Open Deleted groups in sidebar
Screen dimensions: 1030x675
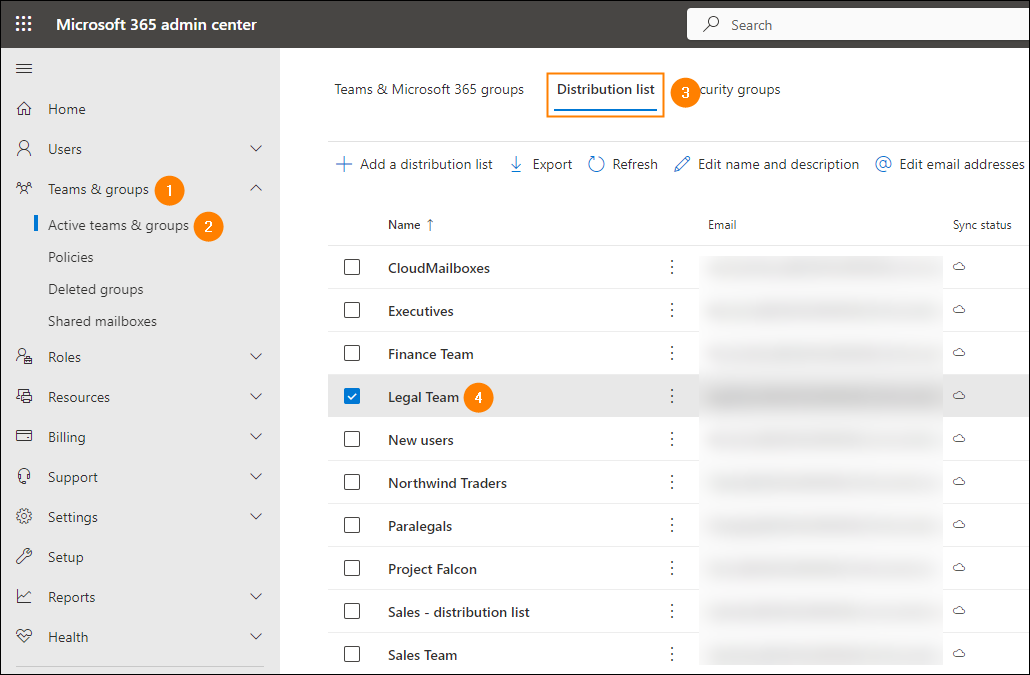click(95, 290)
